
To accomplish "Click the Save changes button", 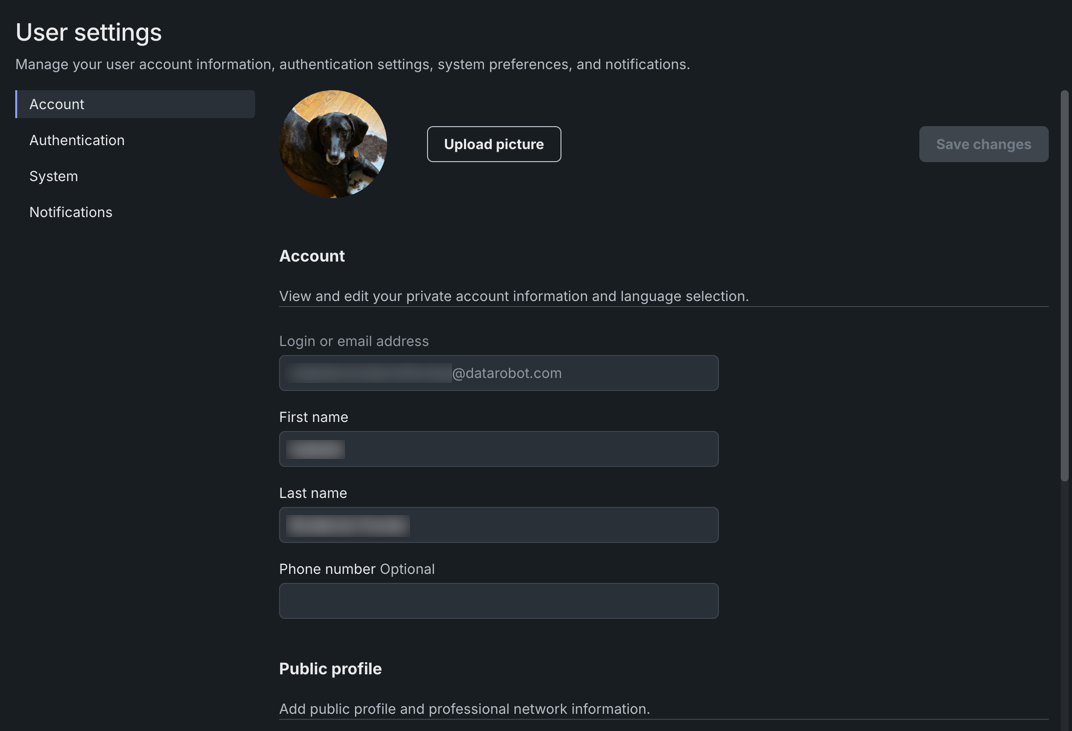I will 983,144.
